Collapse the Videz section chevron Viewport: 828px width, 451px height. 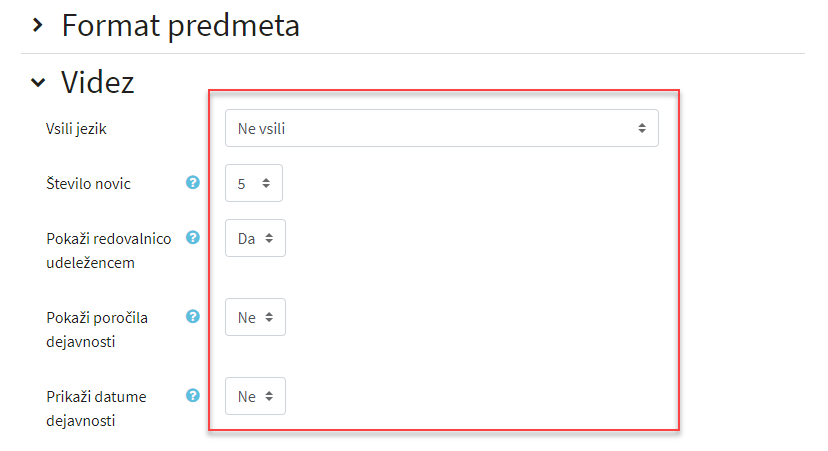(x=38, y=82)
